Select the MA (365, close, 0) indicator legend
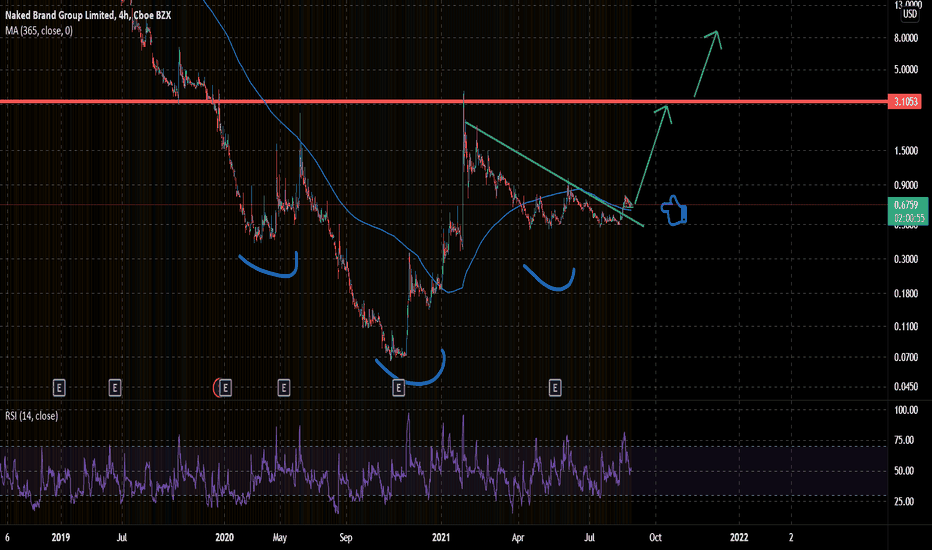 pyautogui.click(x=39, y=30)
